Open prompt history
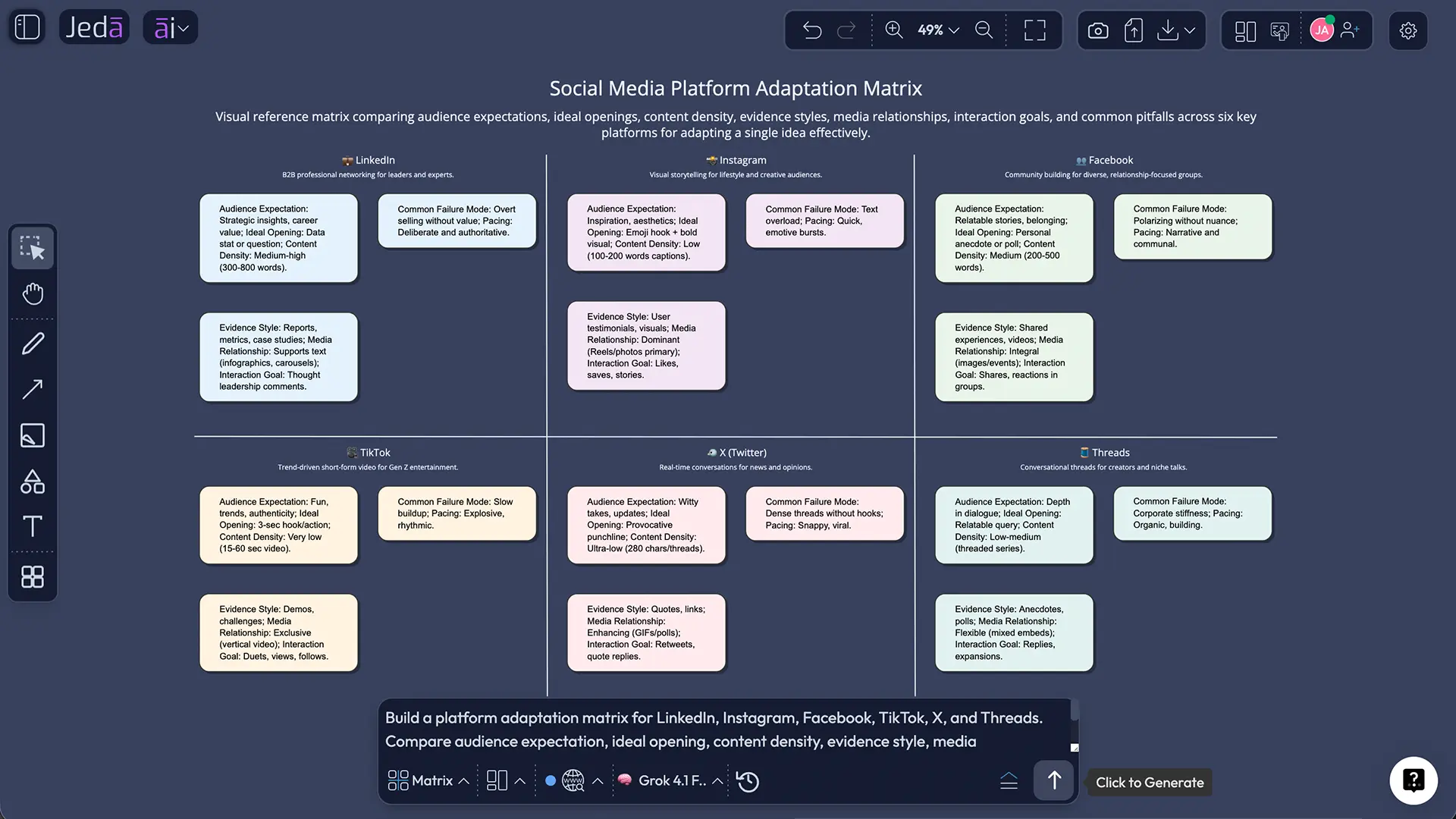 point(748,781)
